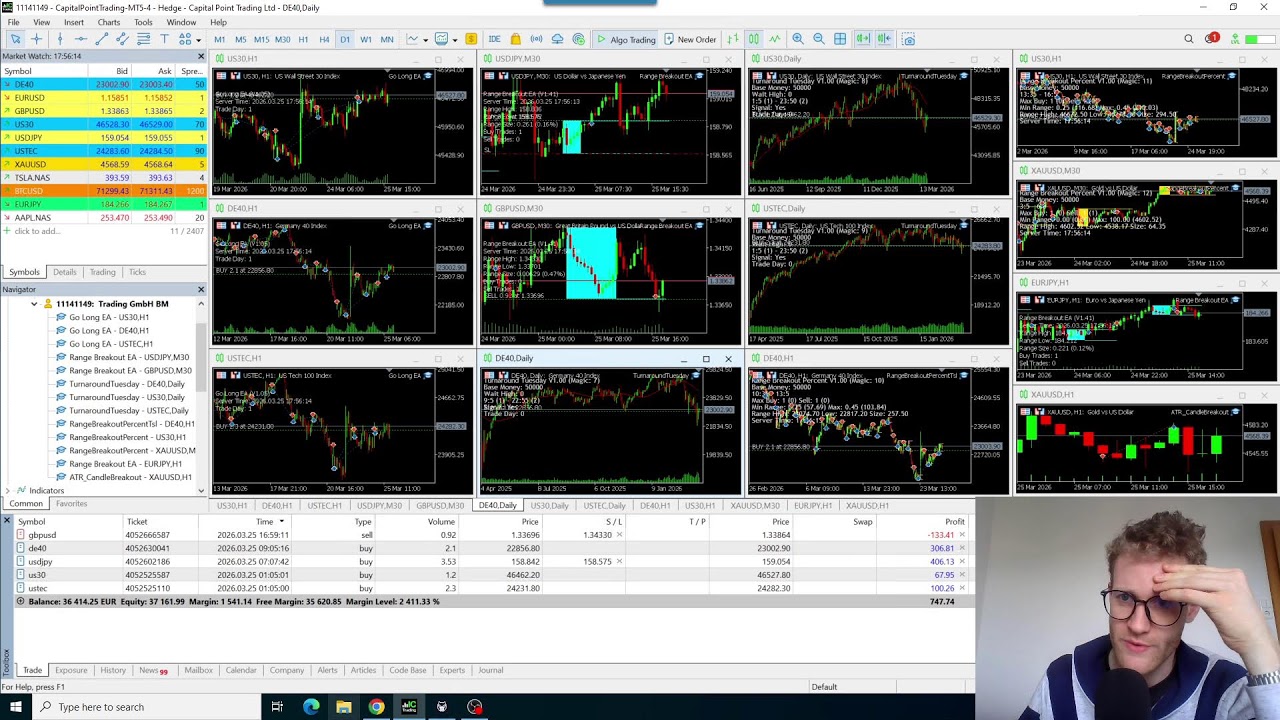The width and height of the screenshot is (1280, 720).
Task: Select the vertical line drawing tool
Action: click(59, 39)
